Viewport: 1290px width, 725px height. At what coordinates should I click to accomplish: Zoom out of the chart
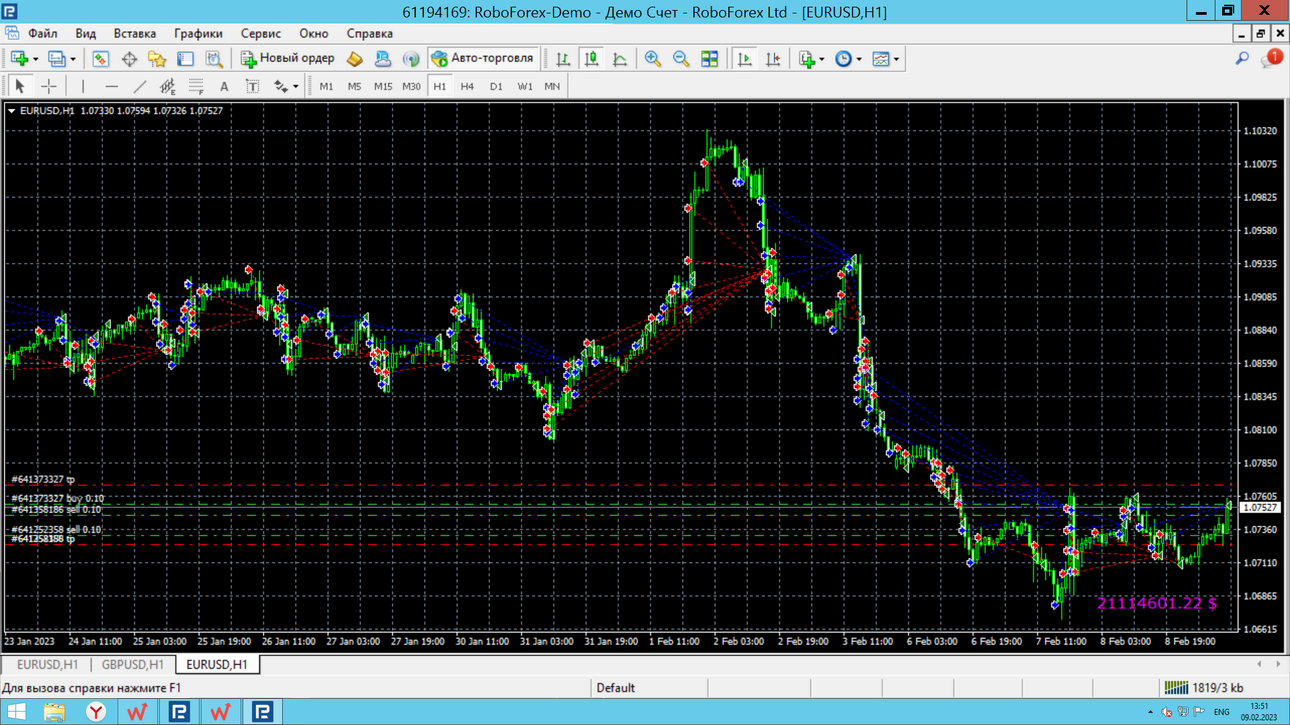(x=681, y=59)
